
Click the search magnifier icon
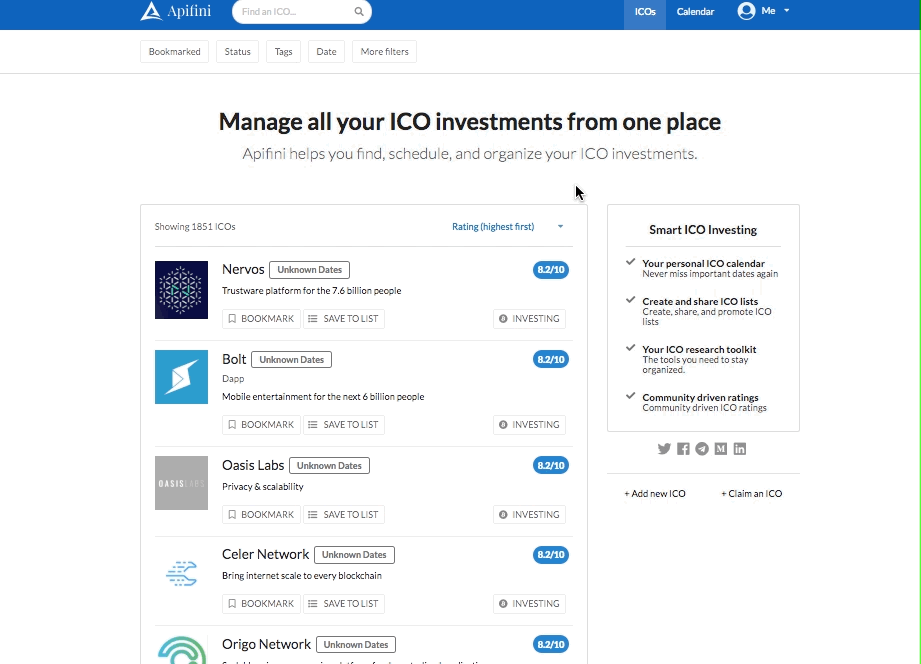(x=359, y=12)
